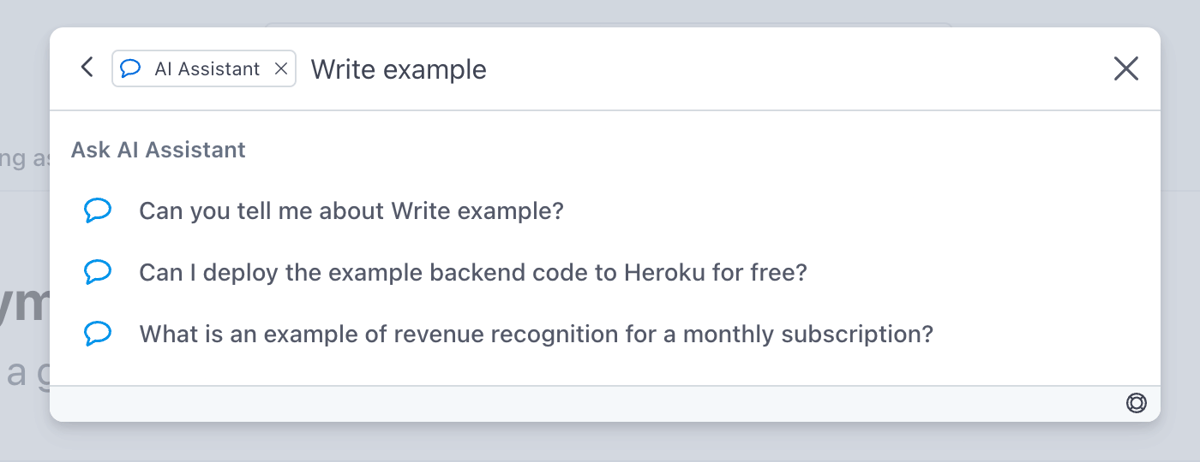
Task: Open help via the lifebuoy icon in footer
Action: point(1136,403)
